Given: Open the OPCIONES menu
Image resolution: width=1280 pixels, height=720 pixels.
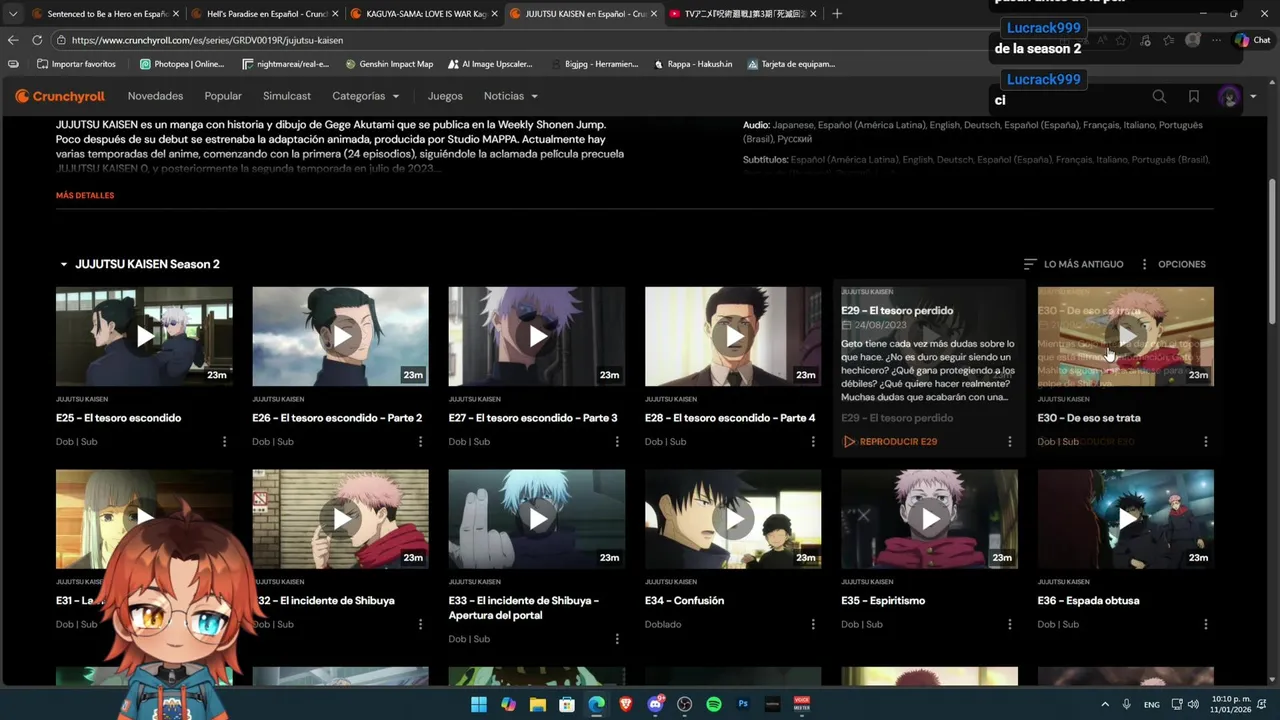Looking at the screenshot, I should [x=1173, y=264].
